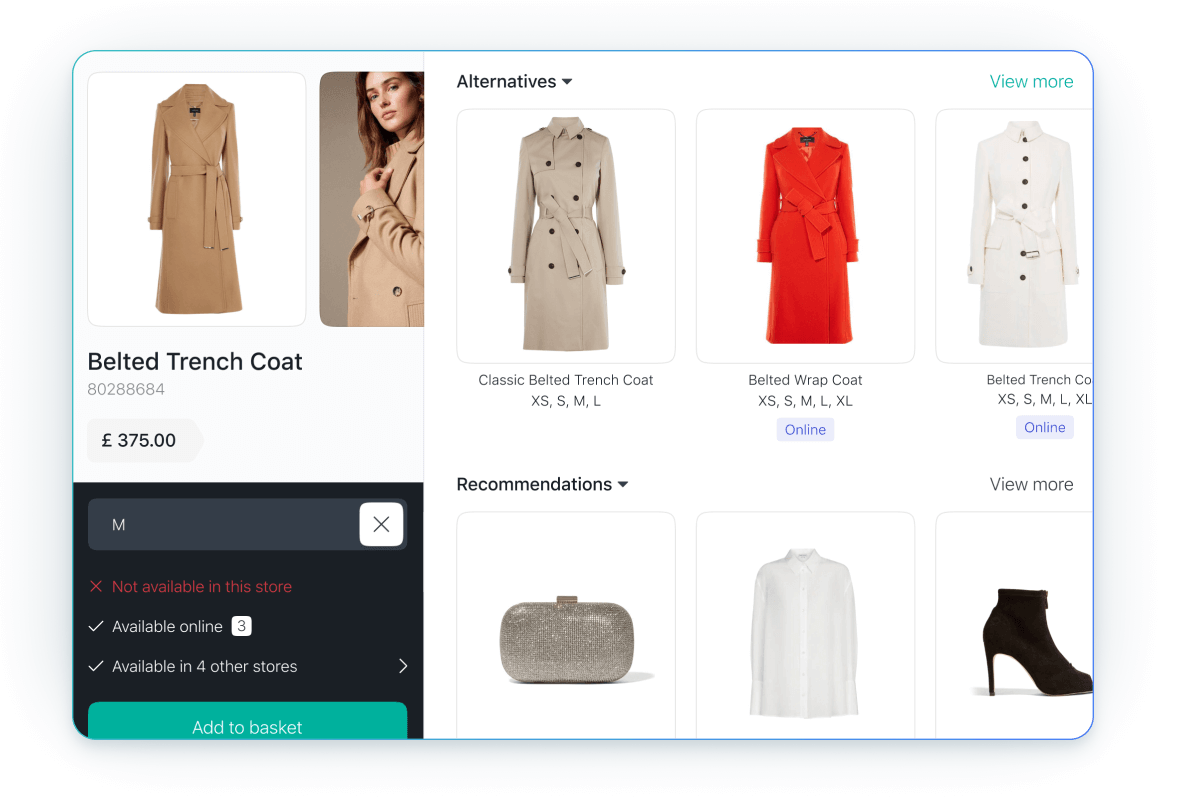Click View more link beside Alternatives

pos(1031,82)
